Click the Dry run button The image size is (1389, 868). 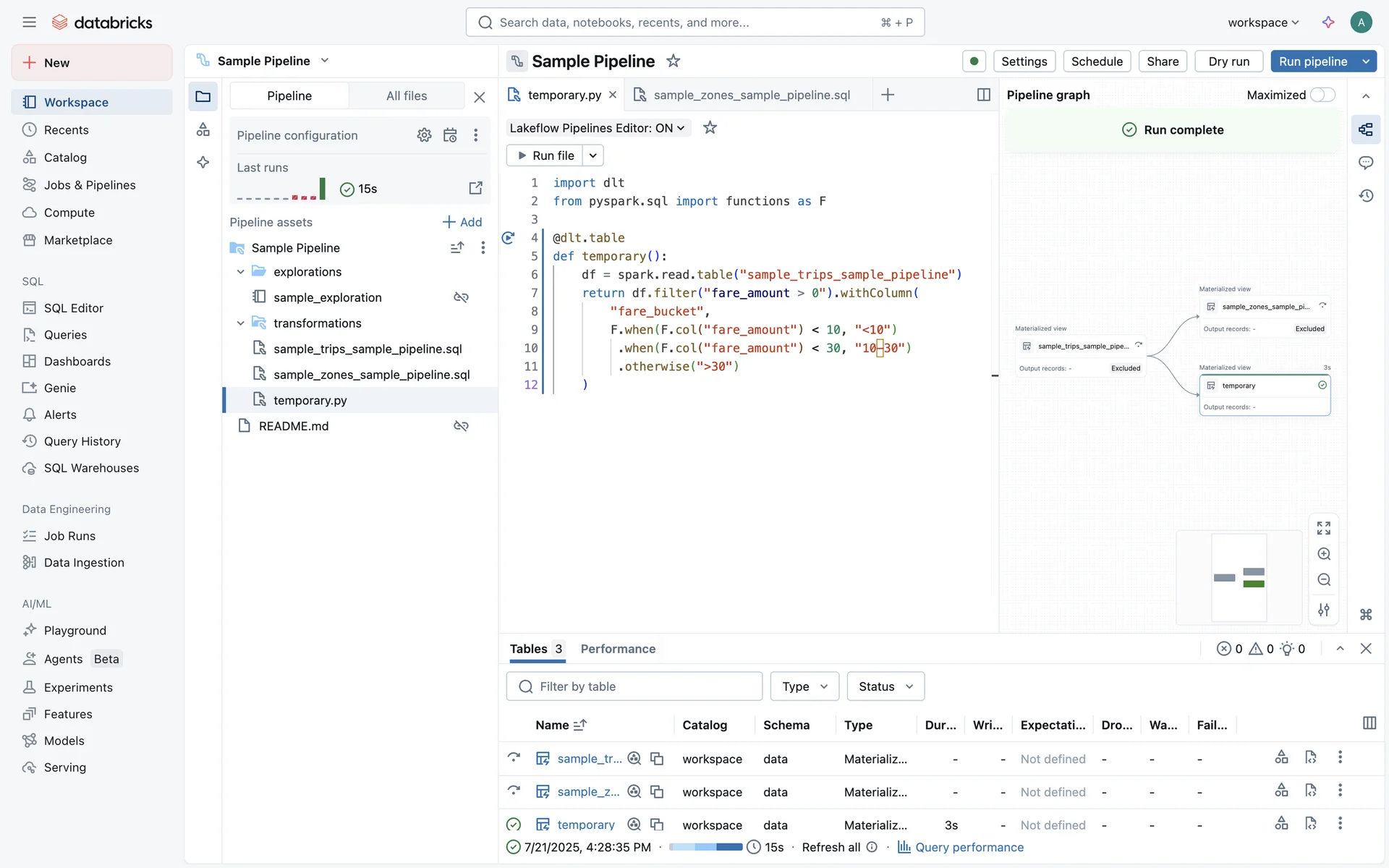click(1228, 61)
